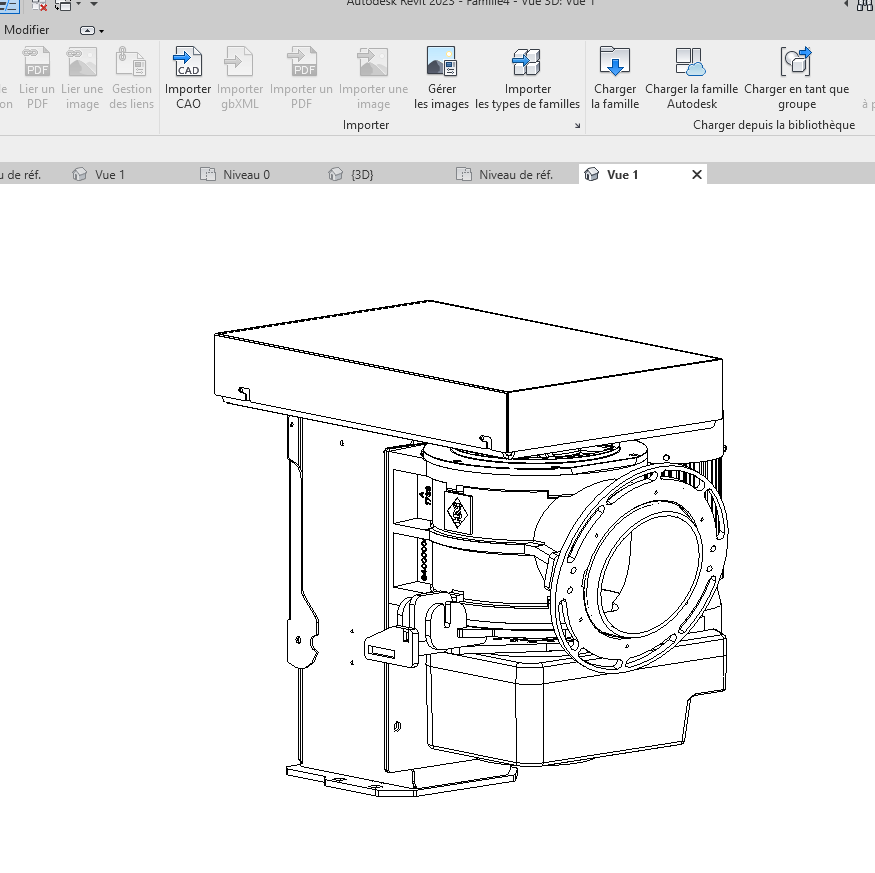Open the Quick Access toolbar customize arrow
Screen dimensions: 875x873
click(x=94, y=5)
